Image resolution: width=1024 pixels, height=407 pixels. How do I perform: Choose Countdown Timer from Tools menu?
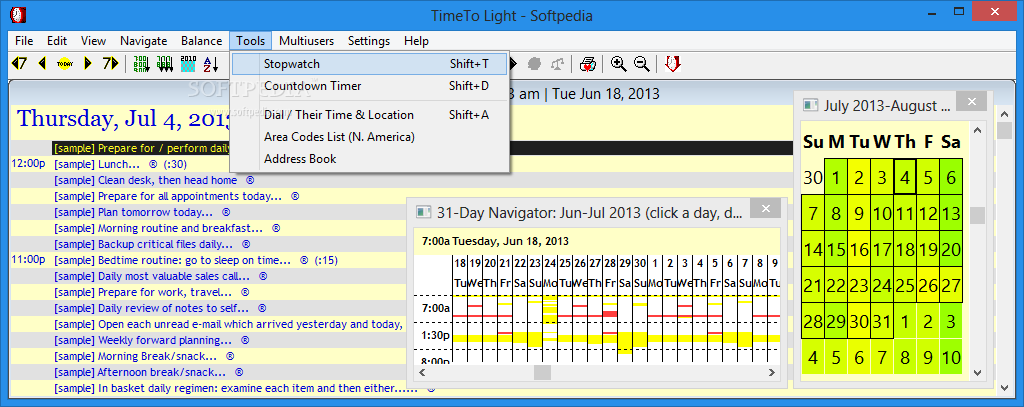pyautogui.click(x=370, y=86)
